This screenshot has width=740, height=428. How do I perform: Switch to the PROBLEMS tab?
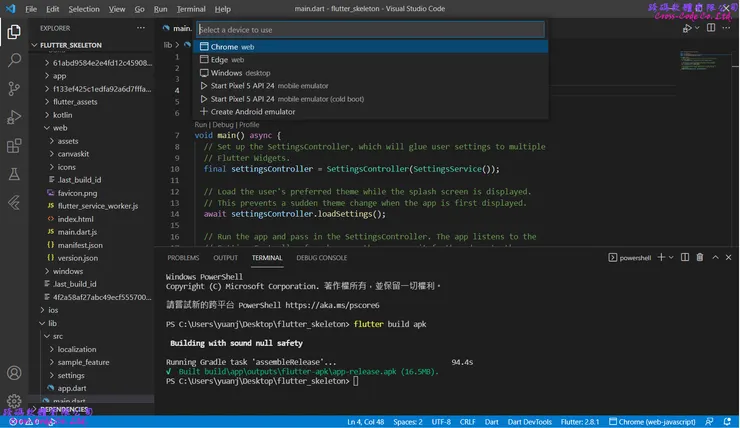pos(183,257)
